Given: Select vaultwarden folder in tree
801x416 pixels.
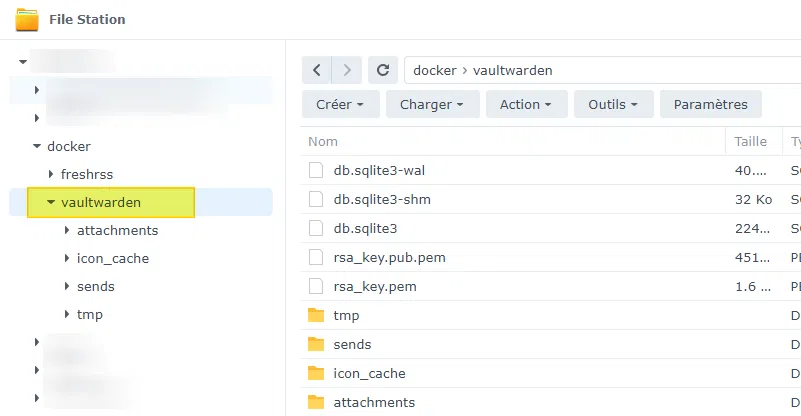Looking at the screenshot, I should (101, 202).
